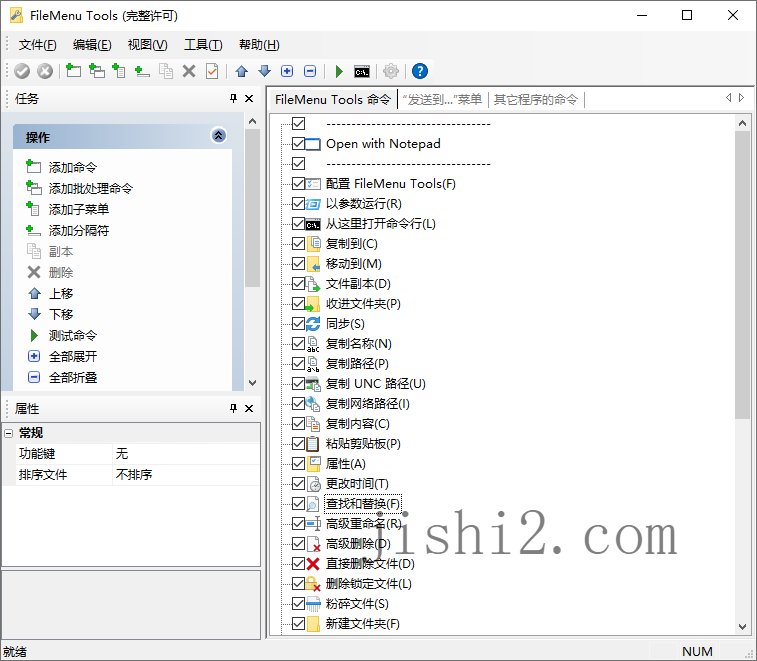This screenshot has height=661, width=757.
Task: Click the expand all plus toolbar icon
Action: [x=287, y=71]
